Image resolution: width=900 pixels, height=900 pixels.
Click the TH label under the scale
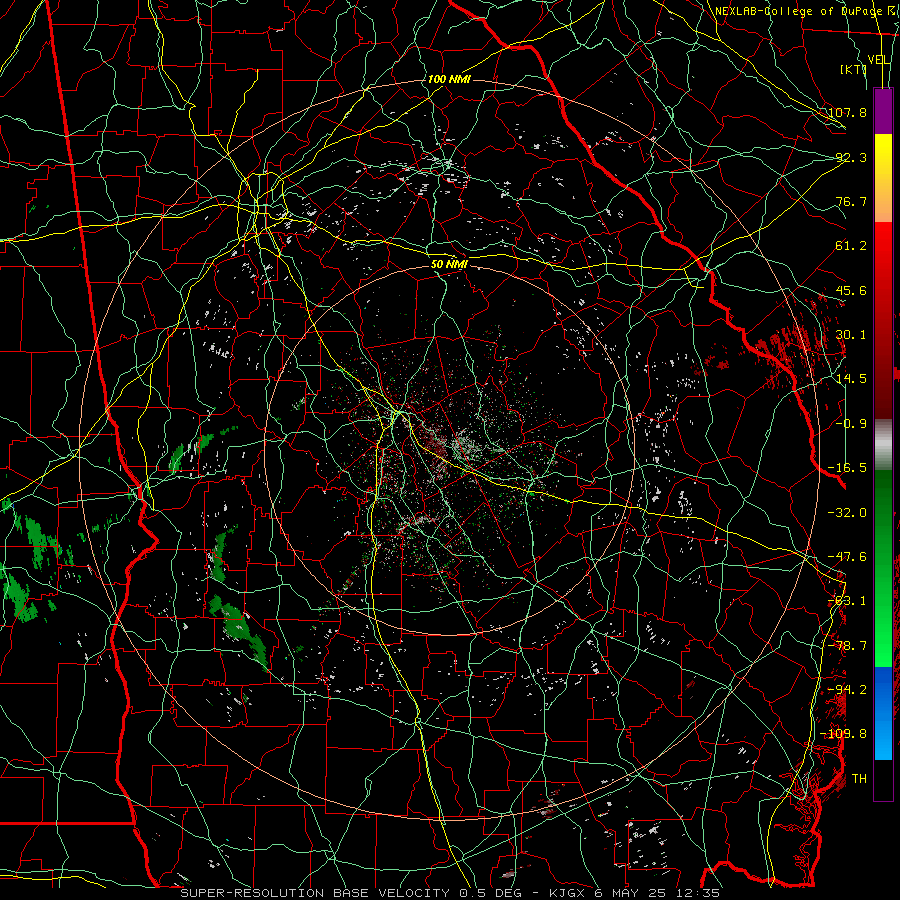(x=859, y=779)
